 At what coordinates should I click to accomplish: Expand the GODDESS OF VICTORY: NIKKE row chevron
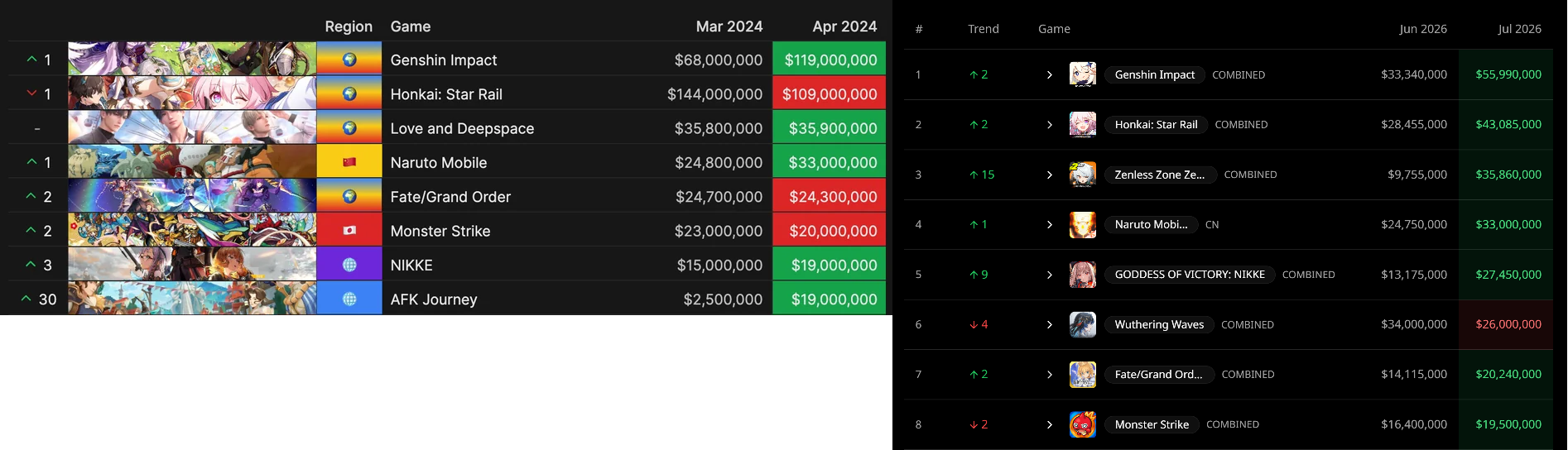tap(1050, 275)
